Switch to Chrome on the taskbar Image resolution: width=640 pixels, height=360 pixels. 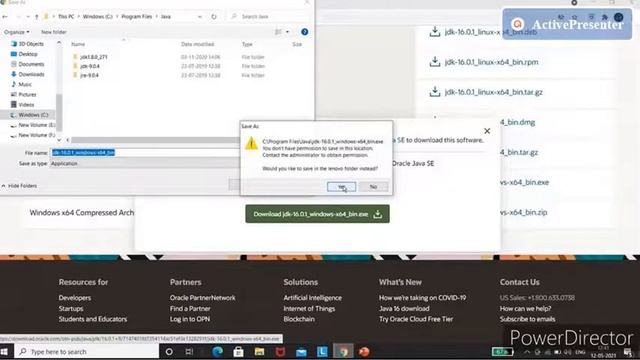click(343, 352)
